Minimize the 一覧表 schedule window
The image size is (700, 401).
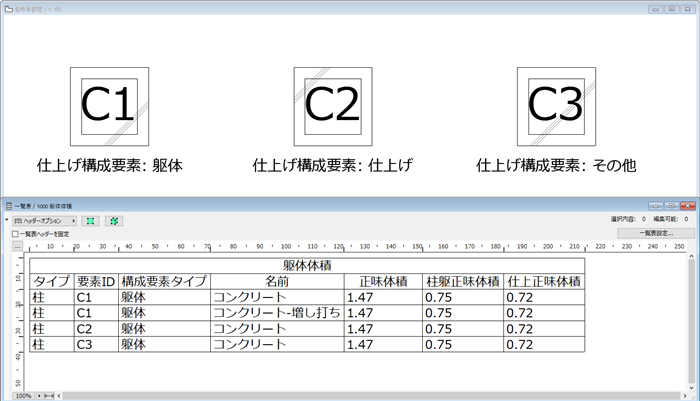pyautogui.click(x=656, y=206)
